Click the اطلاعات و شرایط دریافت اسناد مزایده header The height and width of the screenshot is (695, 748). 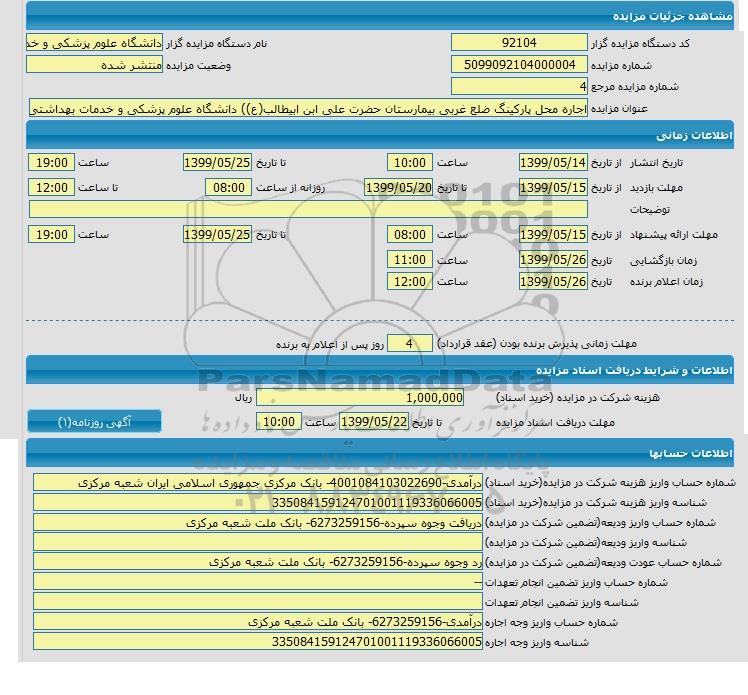(380, 370)
